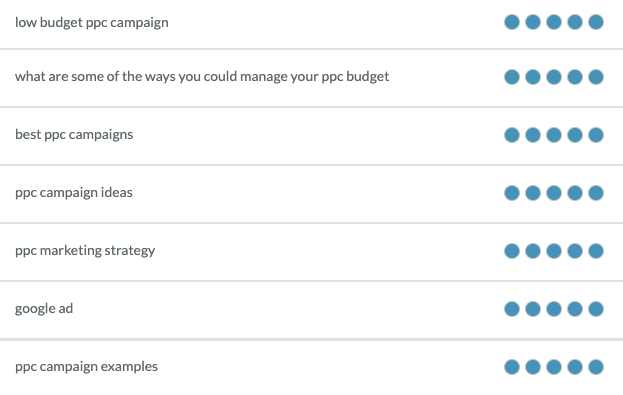Click first rating dot for 'ppc campaign ideas'

512,193
